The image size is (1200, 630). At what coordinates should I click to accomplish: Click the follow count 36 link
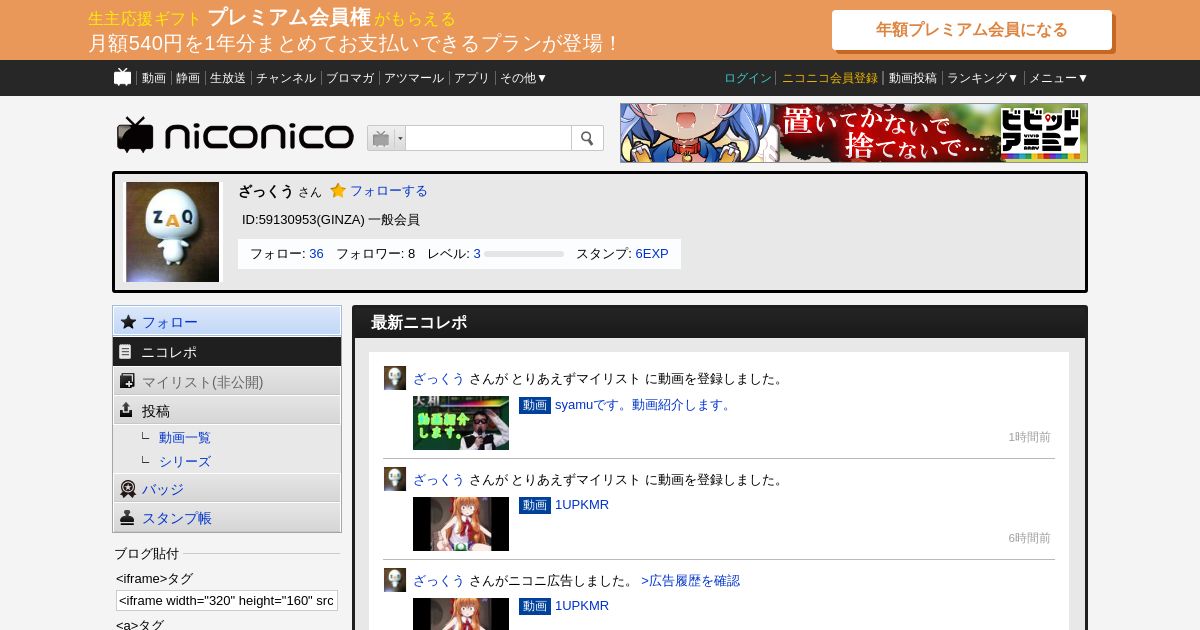tap(316, 254)
